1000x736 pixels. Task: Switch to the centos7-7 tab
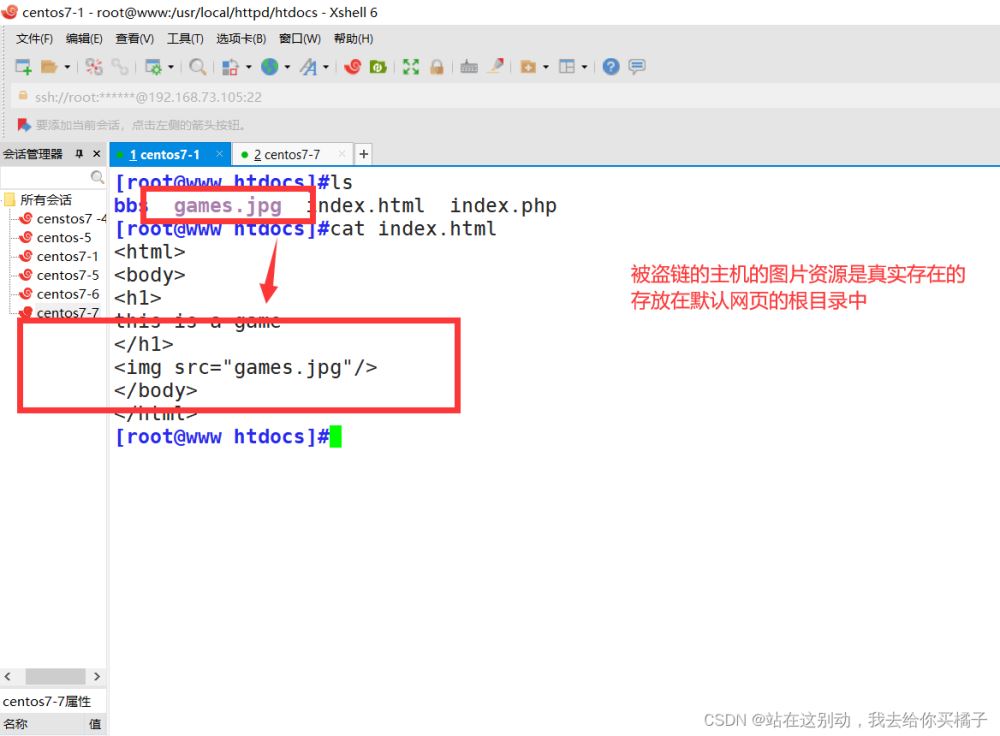click(x=290, y=154)
